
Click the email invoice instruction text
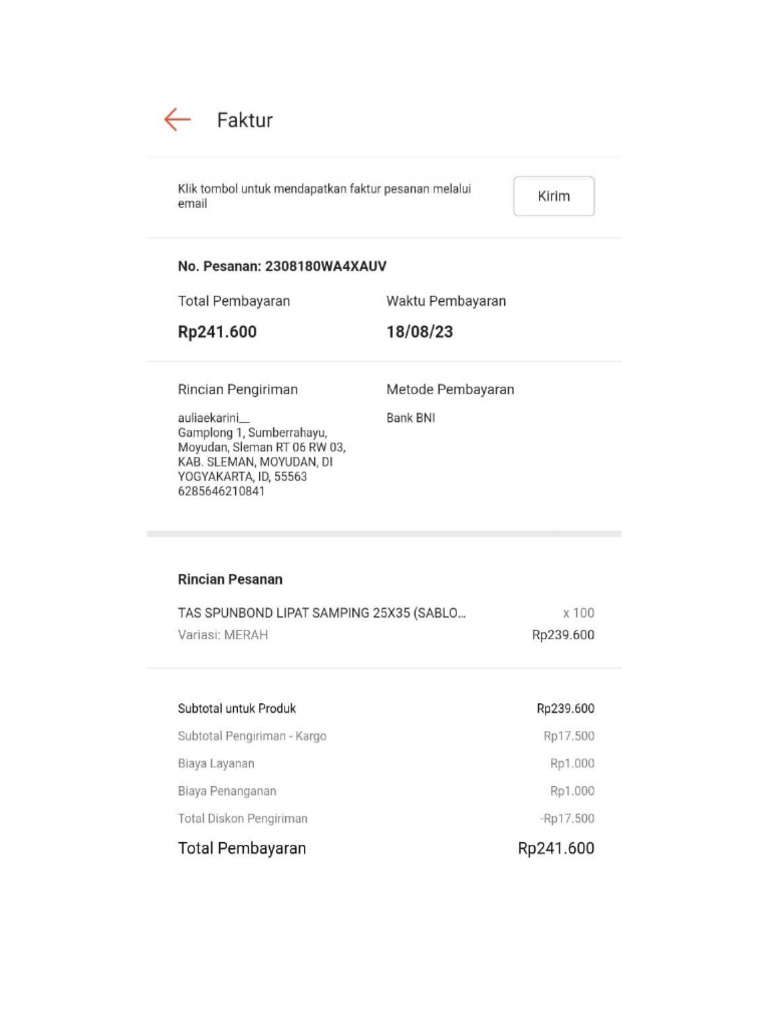point(324,196)
